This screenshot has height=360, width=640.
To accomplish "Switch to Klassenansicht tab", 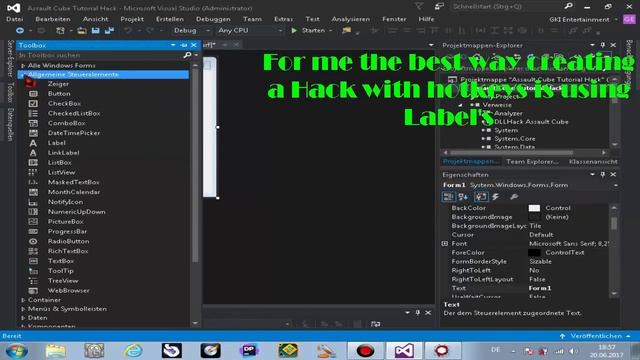I will [x=593, y=162].
